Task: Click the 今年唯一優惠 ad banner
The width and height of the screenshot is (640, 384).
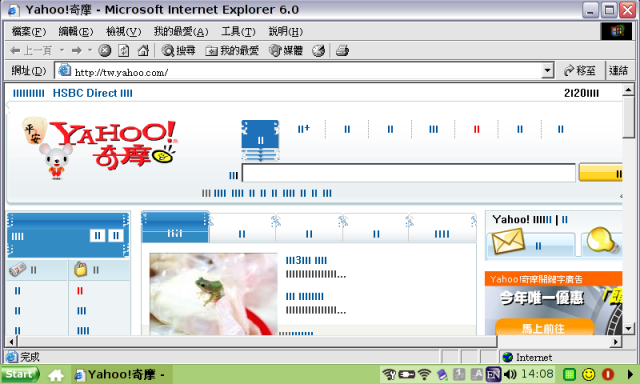Action: (542, 298)
